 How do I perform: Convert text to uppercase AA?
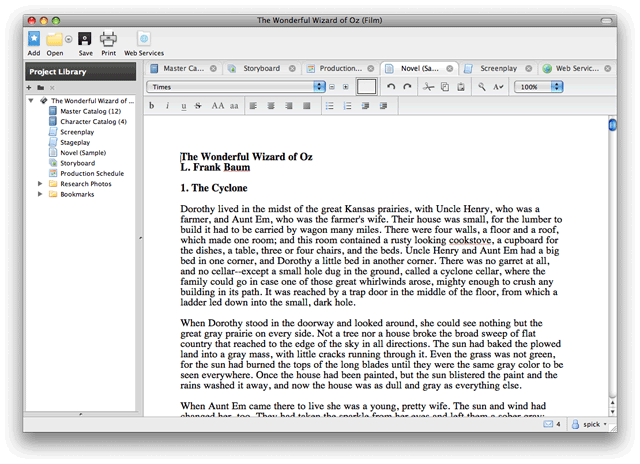pyautogui.click(x=218, y=106)
